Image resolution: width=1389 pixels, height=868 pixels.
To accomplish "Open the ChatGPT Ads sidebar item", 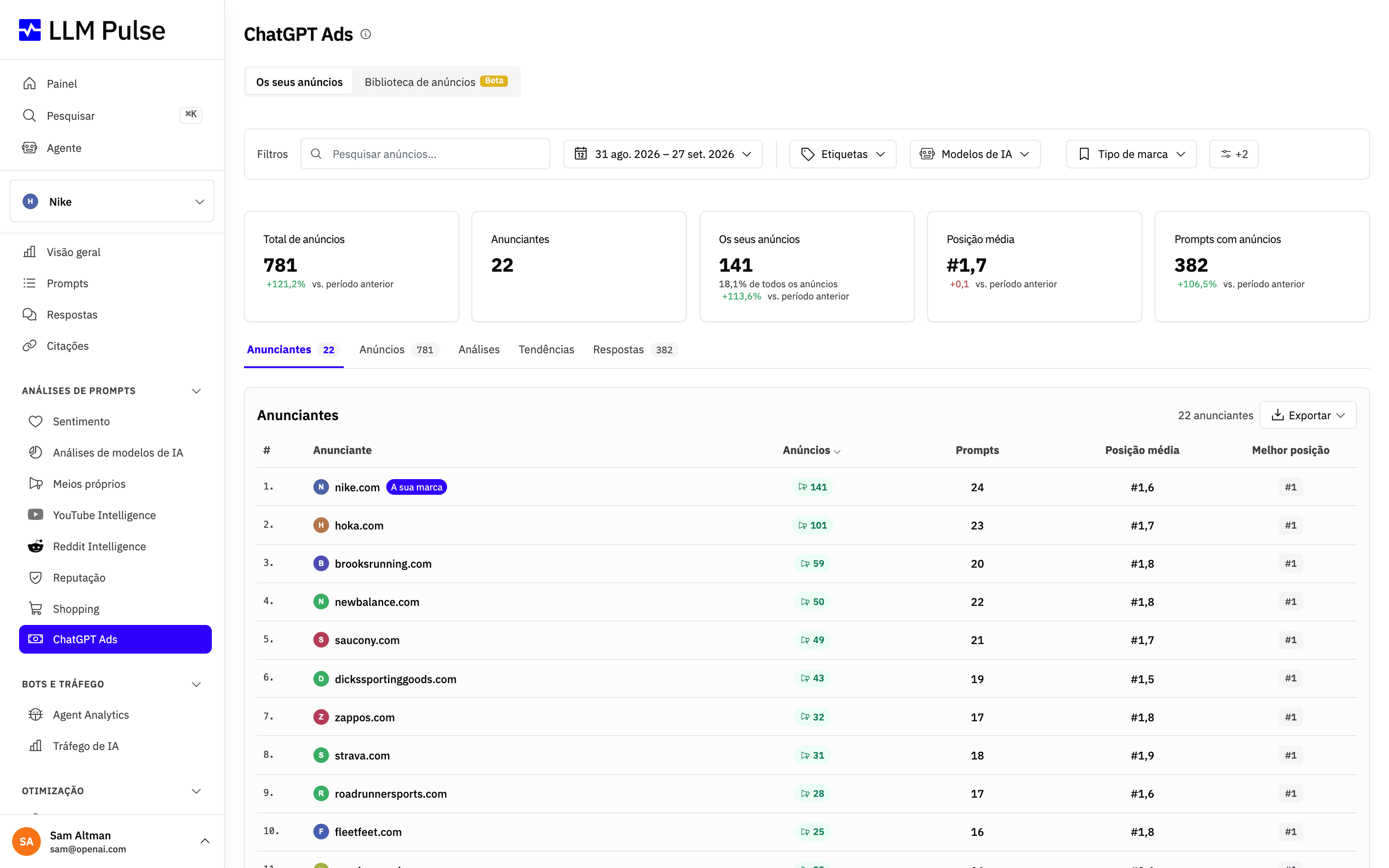I will (x=115, y=639).
